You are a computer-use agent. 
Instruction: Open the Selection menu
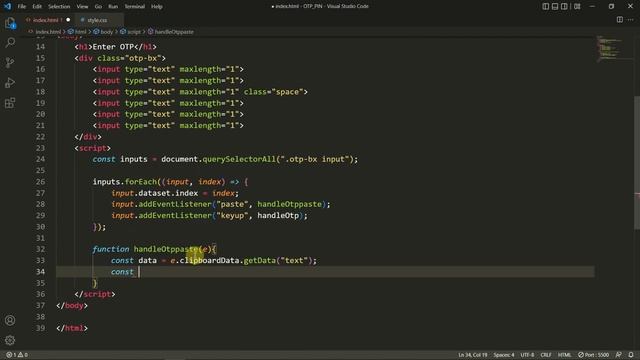[x=59, y=7]
